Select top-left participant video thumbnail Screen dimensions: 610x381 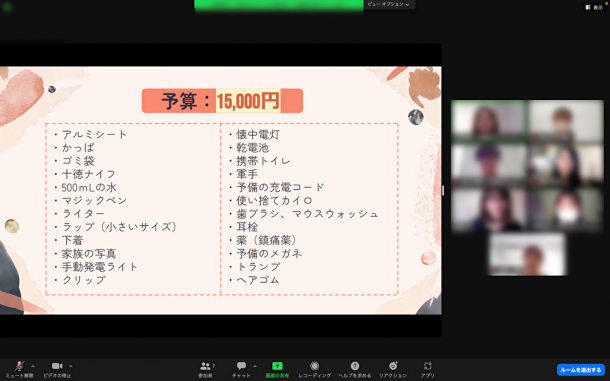489,121
